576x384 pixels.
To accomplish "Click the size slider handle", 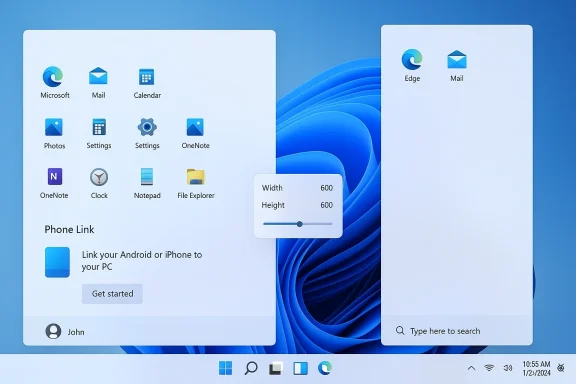I will pyautogui.click(x=299, y=224).
